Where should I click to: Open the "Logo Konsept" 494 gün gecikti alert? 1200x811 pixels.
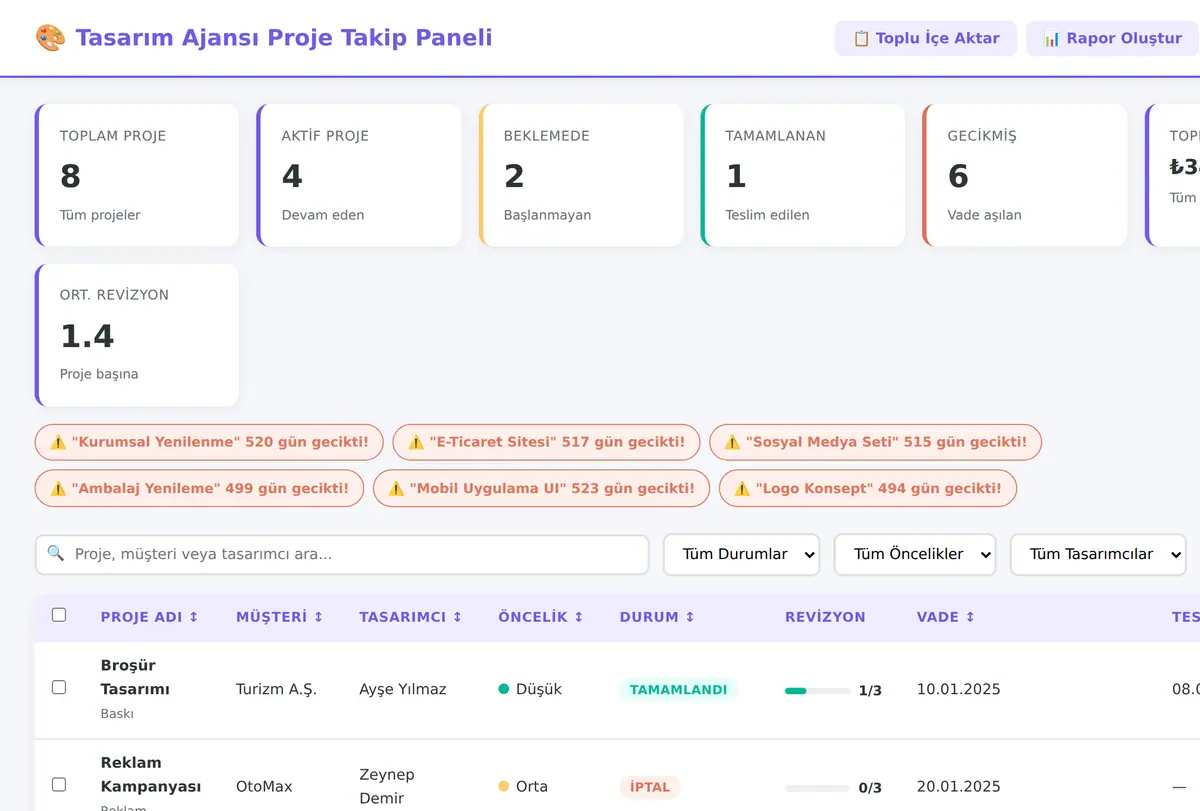point(868,489)
